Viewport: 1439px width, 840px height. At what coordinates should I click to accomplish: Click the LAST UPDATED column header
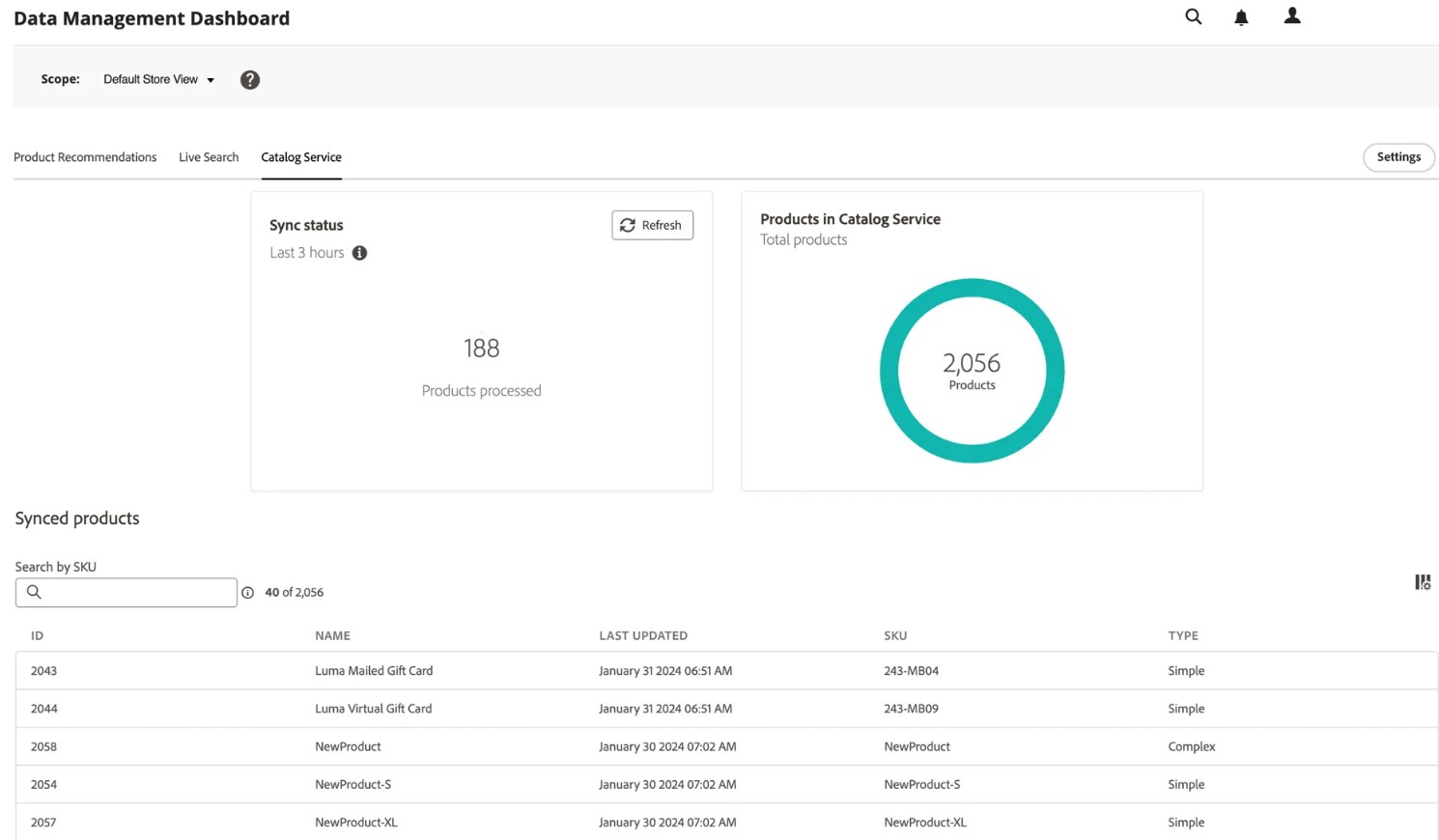click(643, 635)
